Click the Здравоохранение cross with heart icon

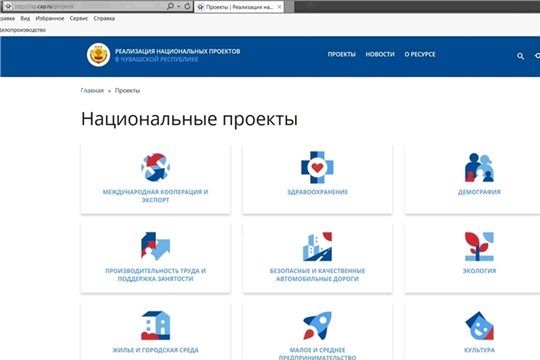317,167
